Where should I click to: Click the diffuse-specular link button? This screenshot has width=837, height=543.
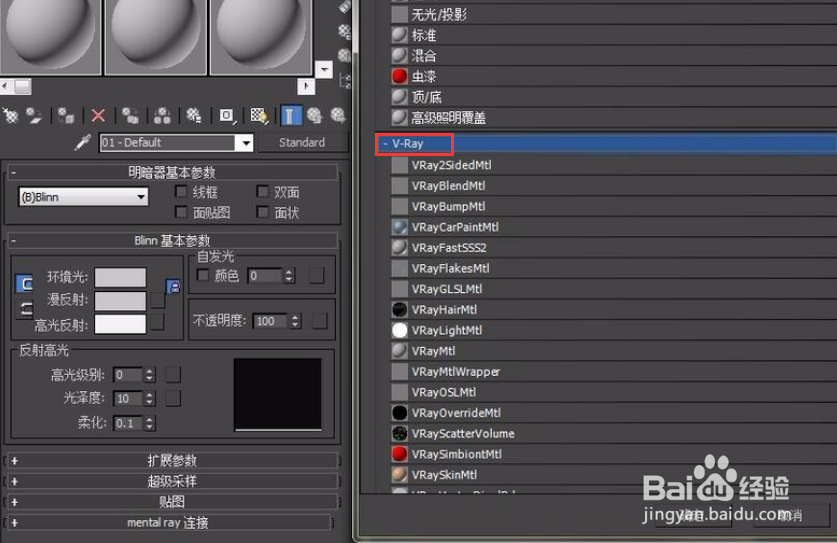[x=25, y=309]
